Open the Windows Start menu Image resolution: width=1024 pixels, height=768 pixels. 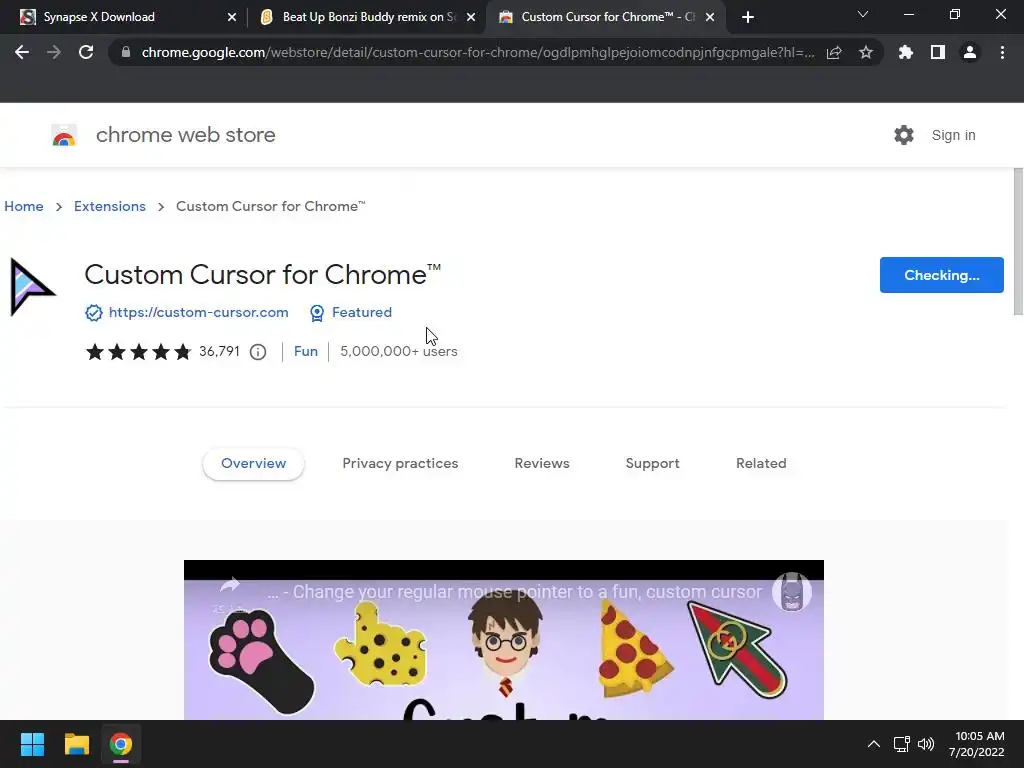pyautogui.click(x=32, y=744)
